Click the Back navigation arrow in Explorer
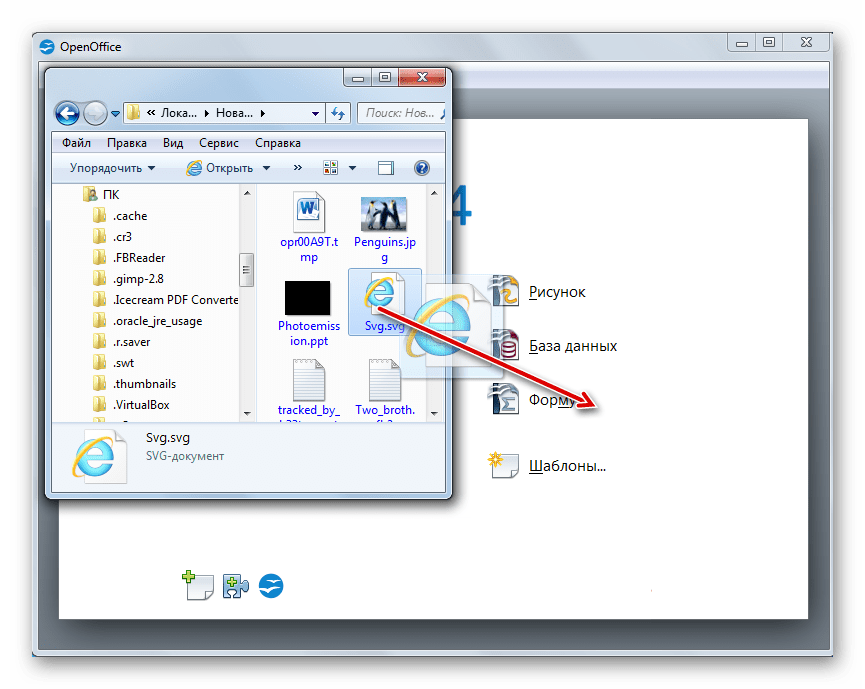 pyautogui.click(x=67, y=113)
